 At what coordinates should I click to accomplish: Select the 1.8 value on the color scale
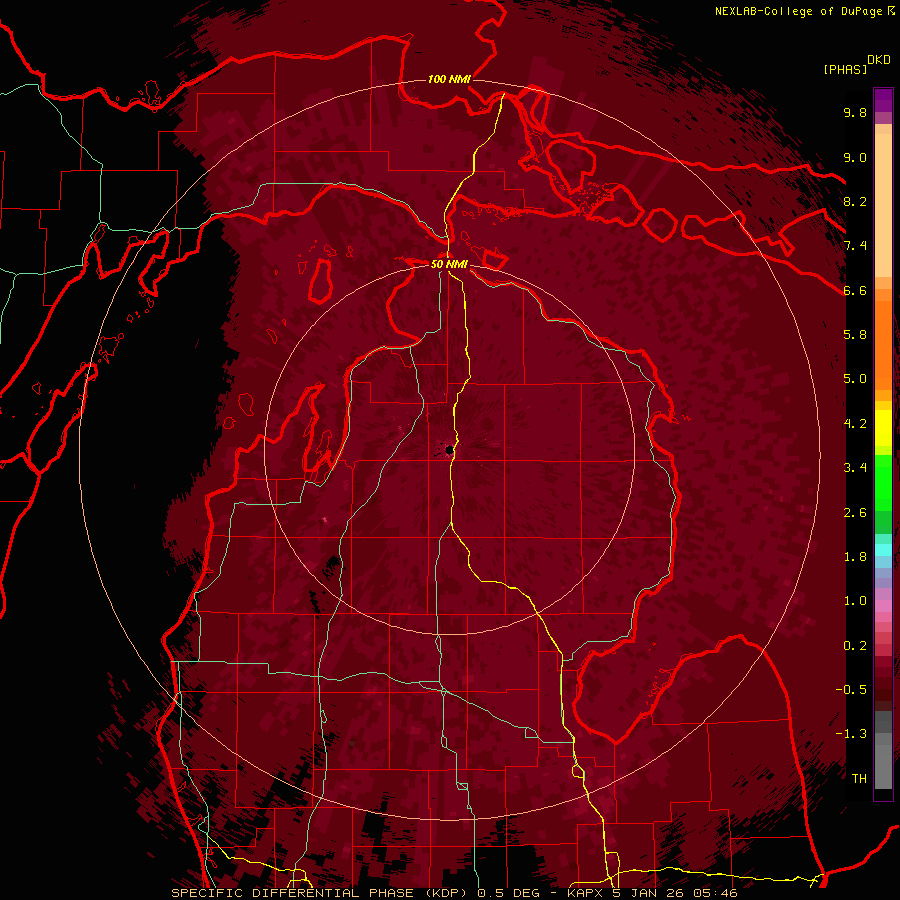[855, 557]
